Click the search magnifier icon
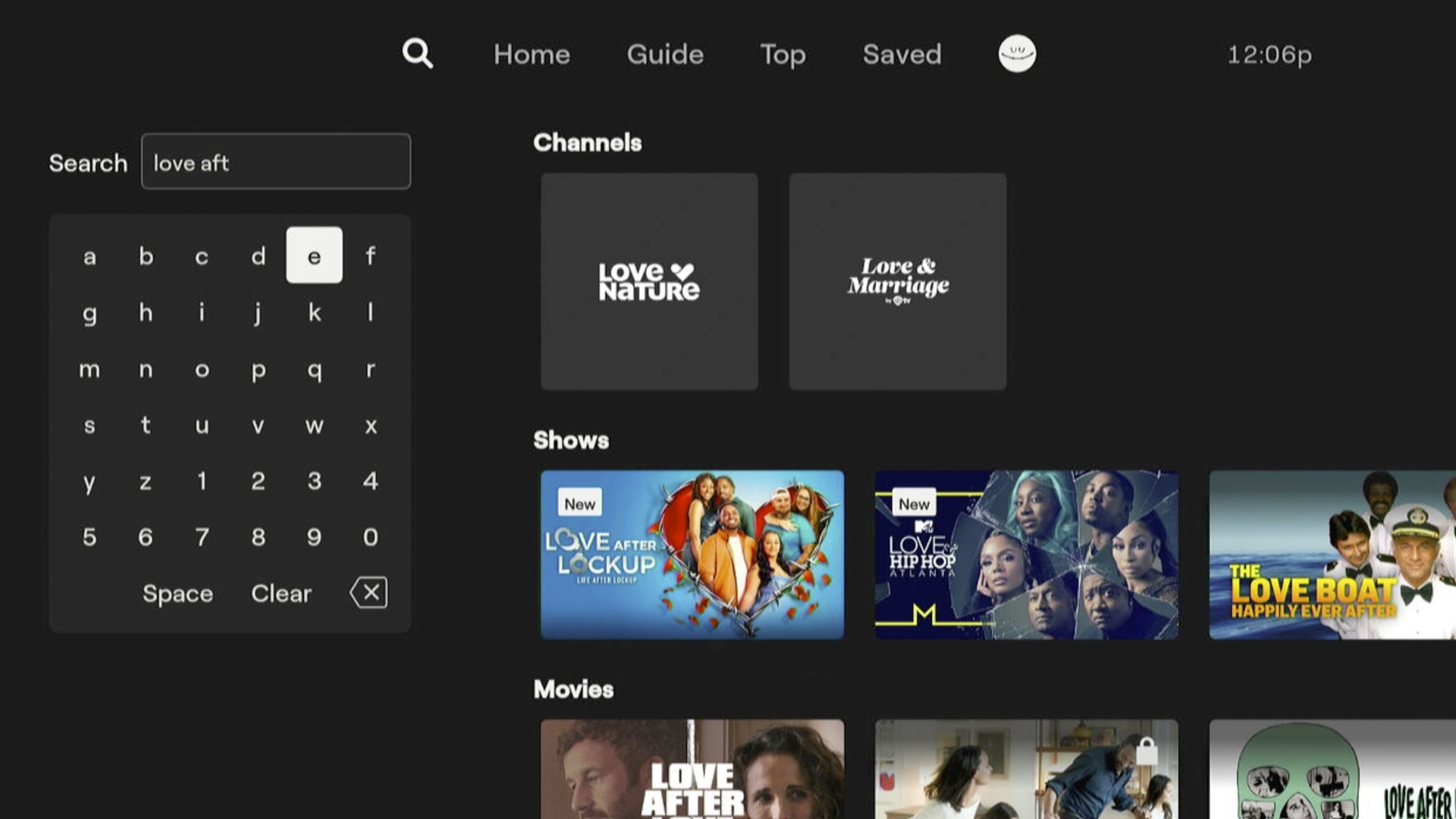This screenshot has height=819, width=1456. (x=416, y=54)
